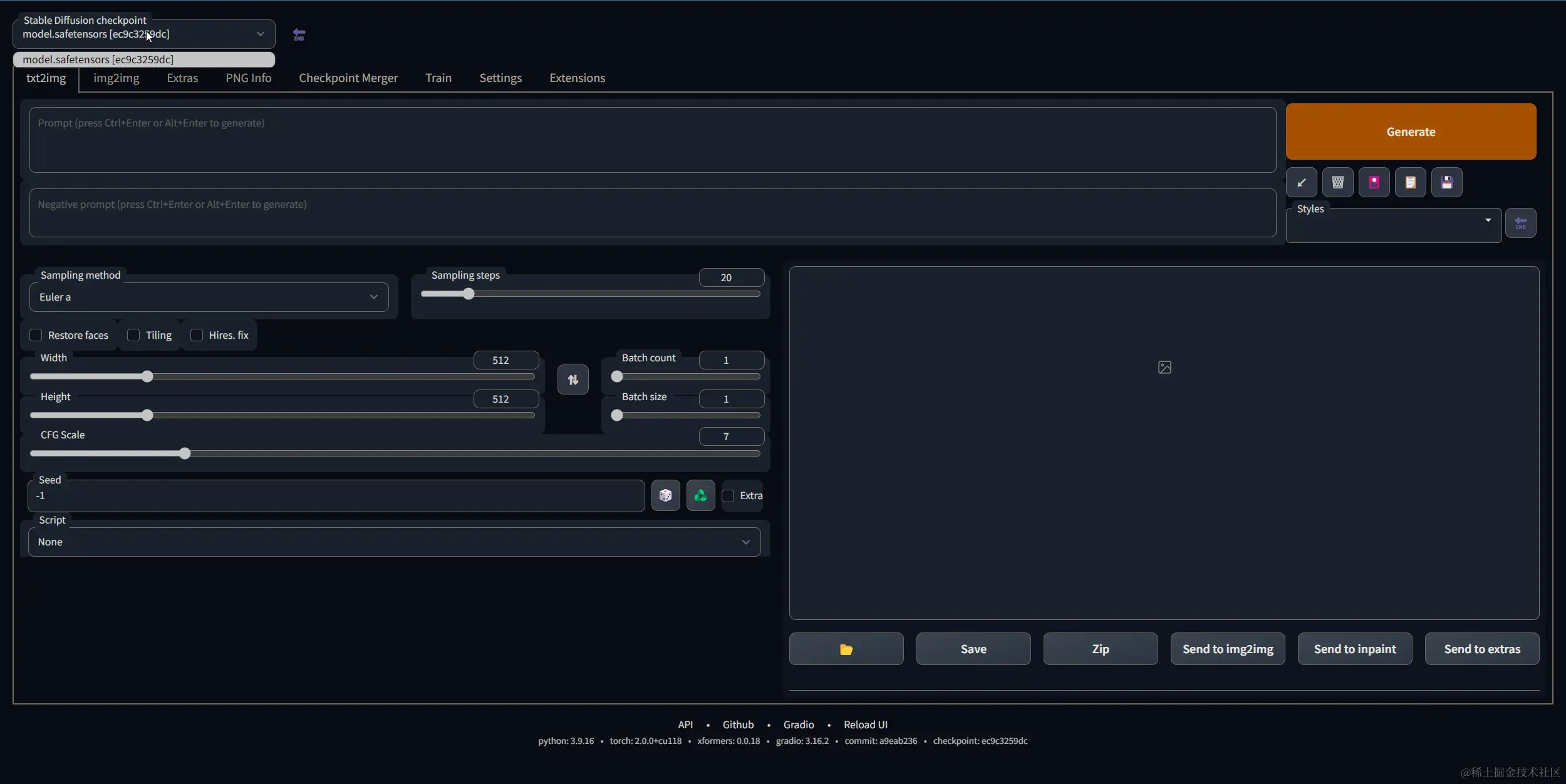Click the Batch size number box
The image size is (1566, 784).
tap(732, 399)
